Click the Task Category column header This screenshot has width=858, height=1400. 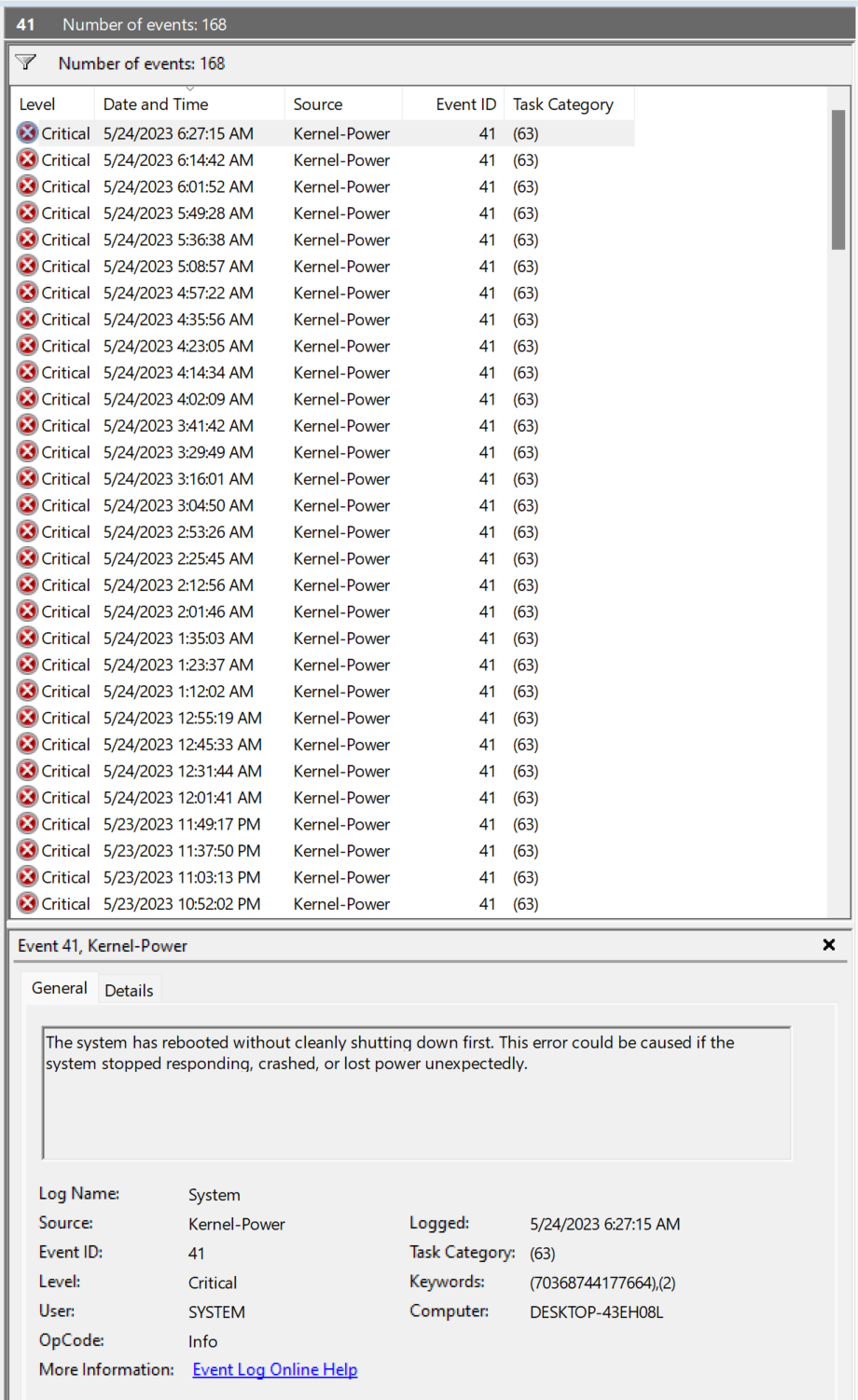(x=564, y=103)
